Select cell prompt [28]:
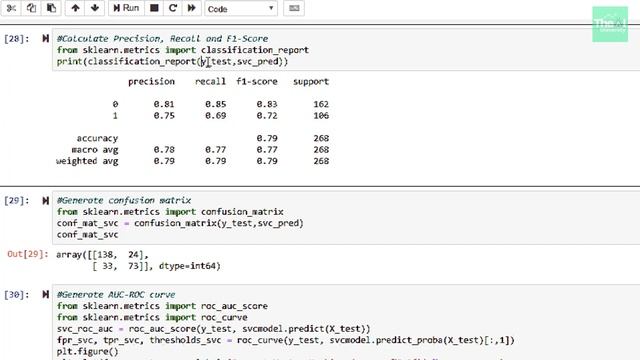 click(17, 39)
